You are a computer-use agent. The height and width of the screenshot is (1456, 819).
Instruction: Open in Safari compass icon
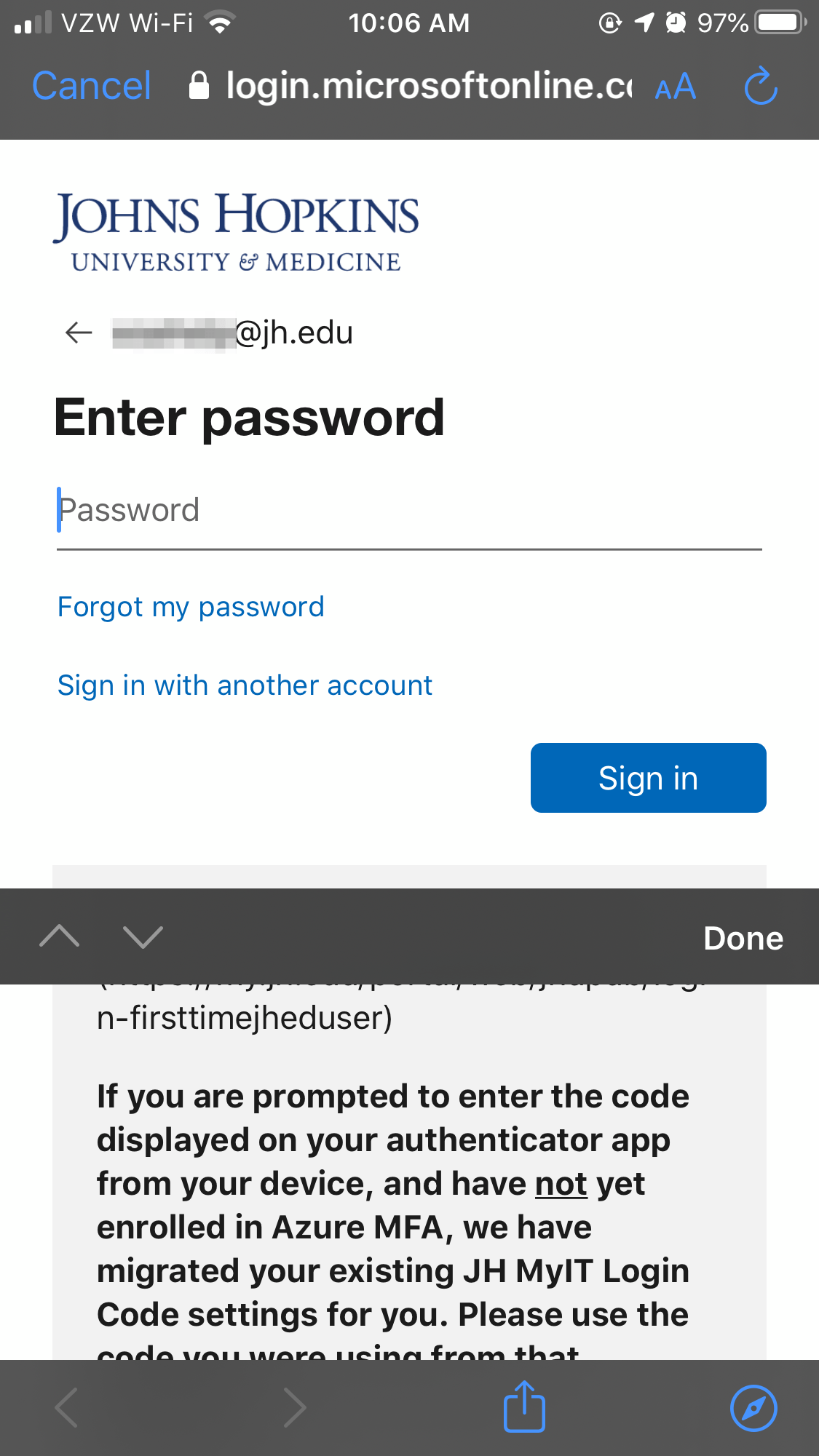click(x=753, y=1408)
